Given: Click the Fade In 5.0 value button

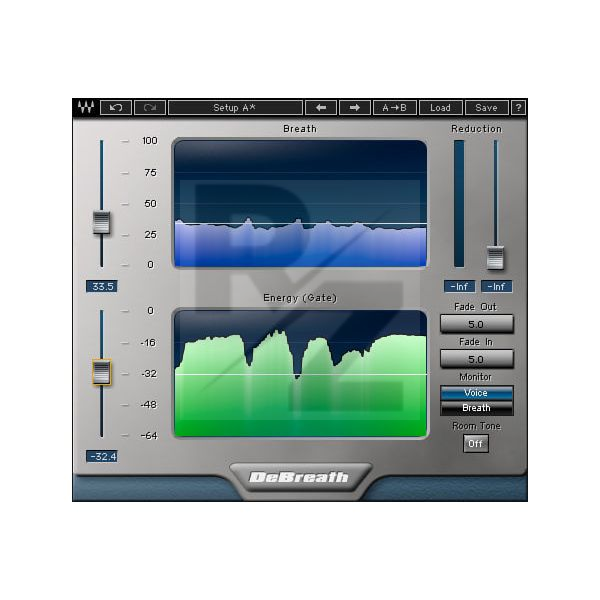Looking at the screenshot, I should [477, 359].
